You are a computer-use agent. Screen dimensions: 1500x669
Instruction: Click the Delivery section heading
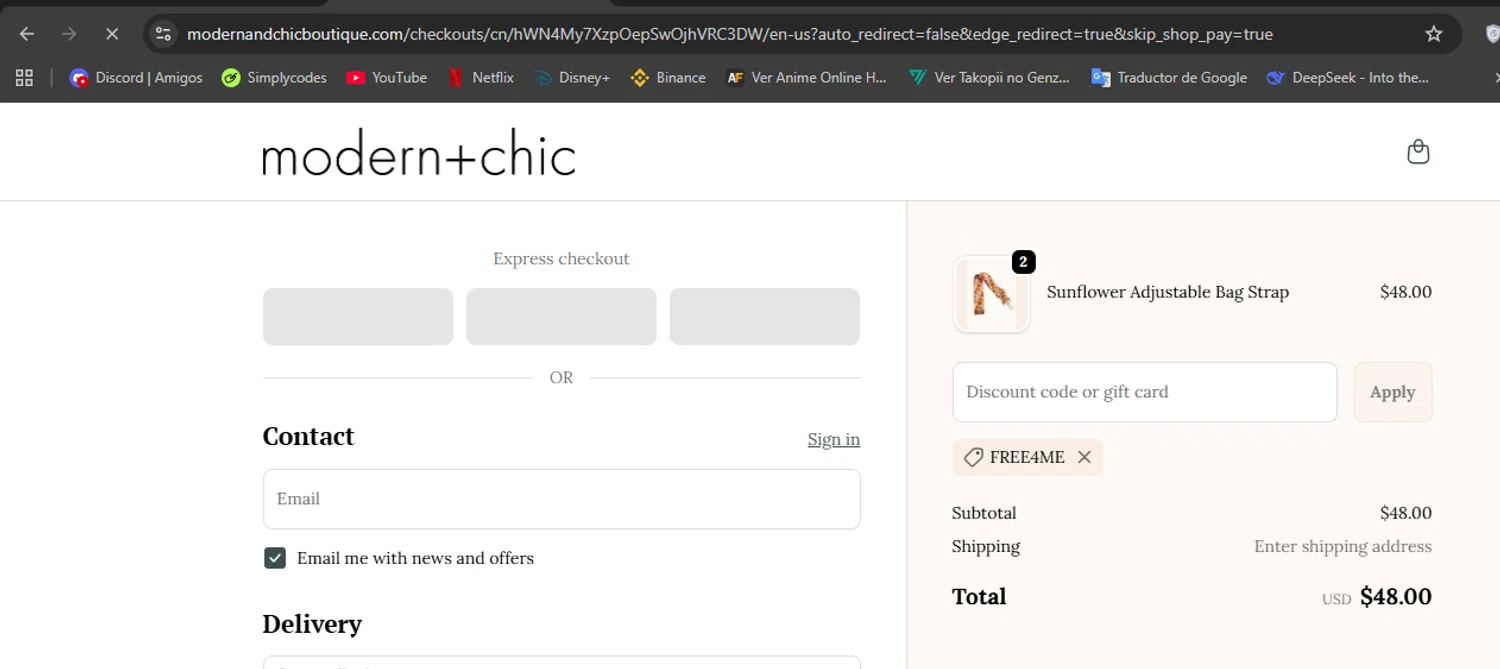click(312, 624)
